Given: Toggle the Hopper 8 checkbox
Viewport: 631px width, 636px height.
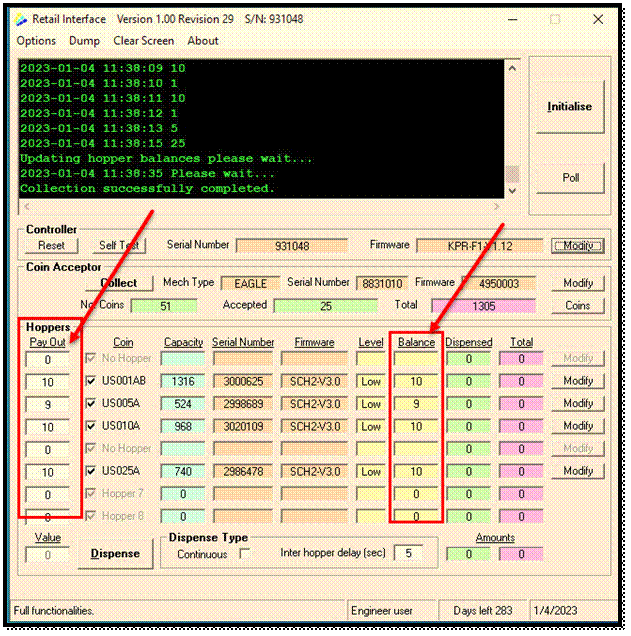Looking at the screenshot, I should (x=91, y=516).
